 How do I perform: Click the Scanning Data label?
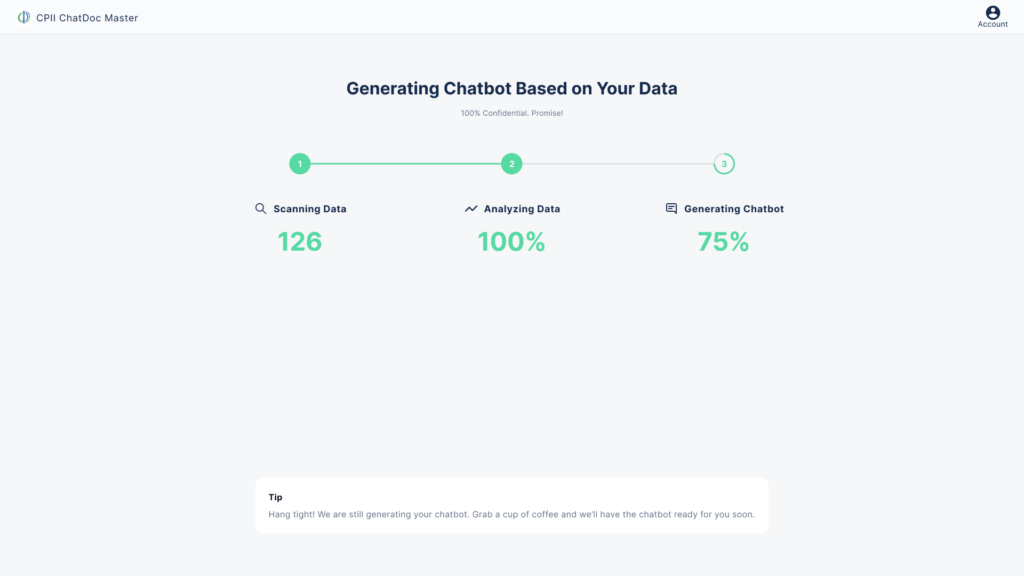(310, 209)
